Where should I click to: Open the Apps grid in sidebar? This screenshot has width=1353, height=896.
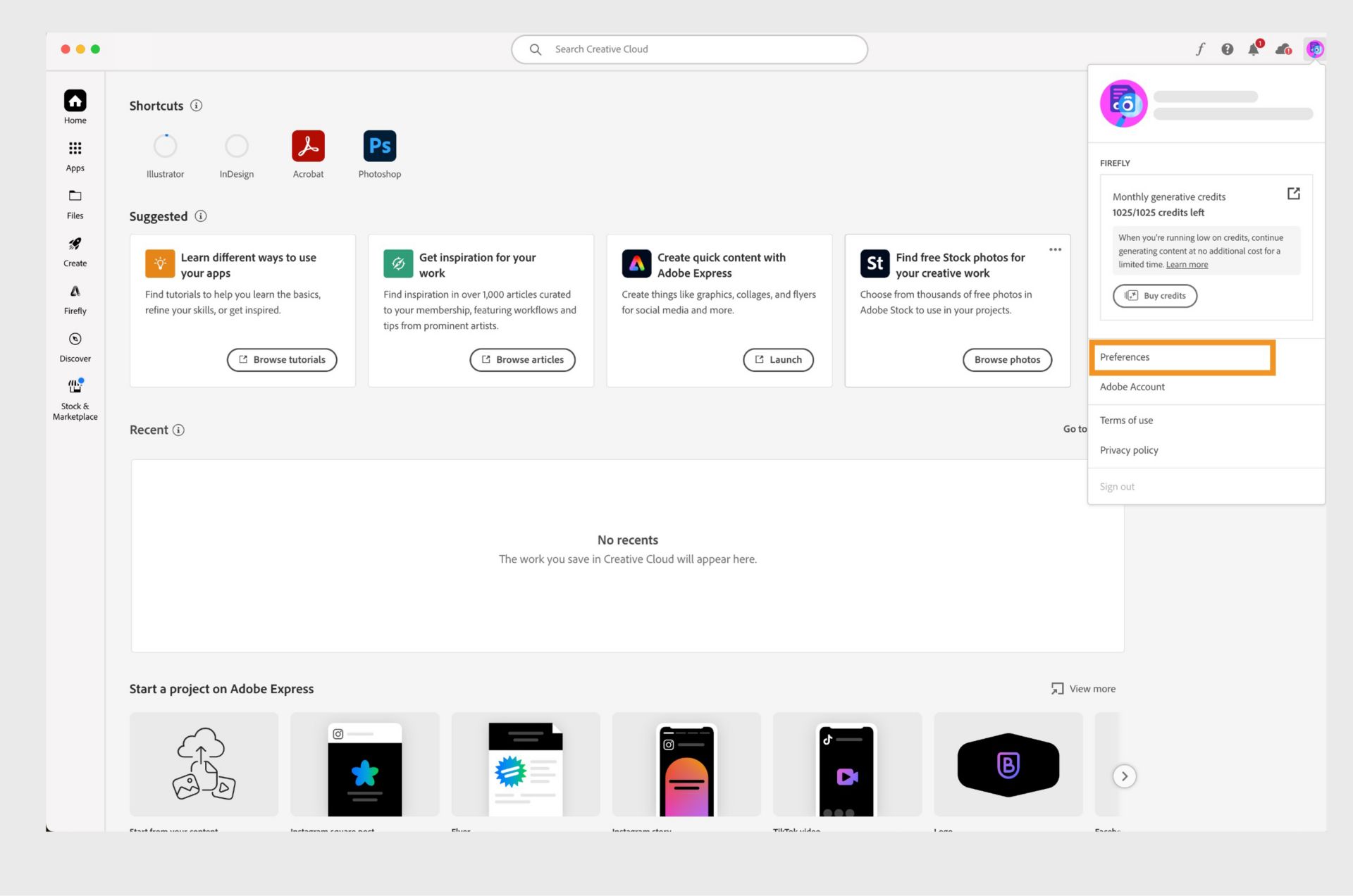75,156
